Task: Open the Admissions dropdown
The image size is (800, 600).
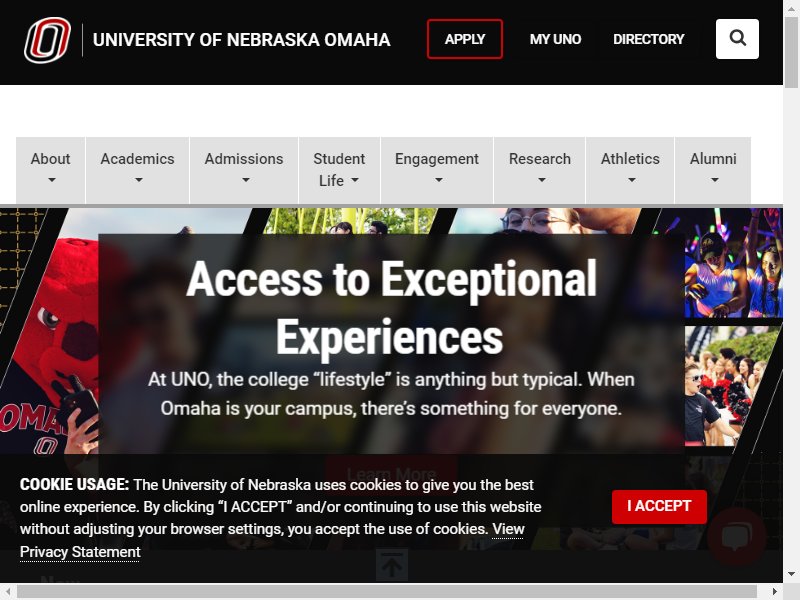Action: 244,170
